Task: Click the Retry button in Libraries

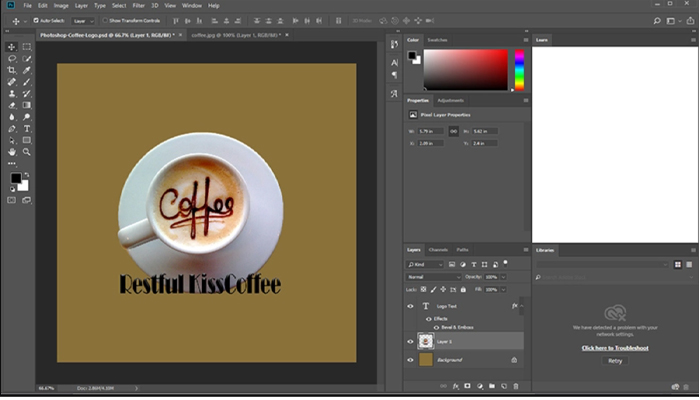Action: tap(615, 361)
